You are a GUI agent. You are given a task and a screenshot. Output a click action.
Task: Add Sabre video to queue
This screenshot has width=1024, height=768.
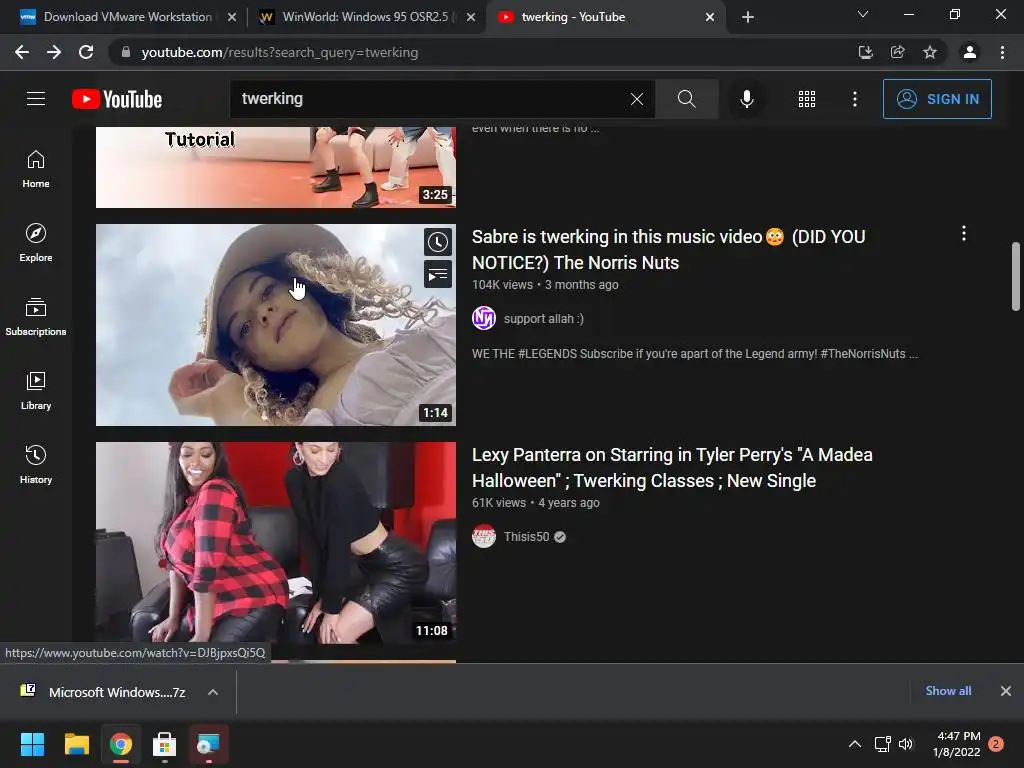point(438,274)
